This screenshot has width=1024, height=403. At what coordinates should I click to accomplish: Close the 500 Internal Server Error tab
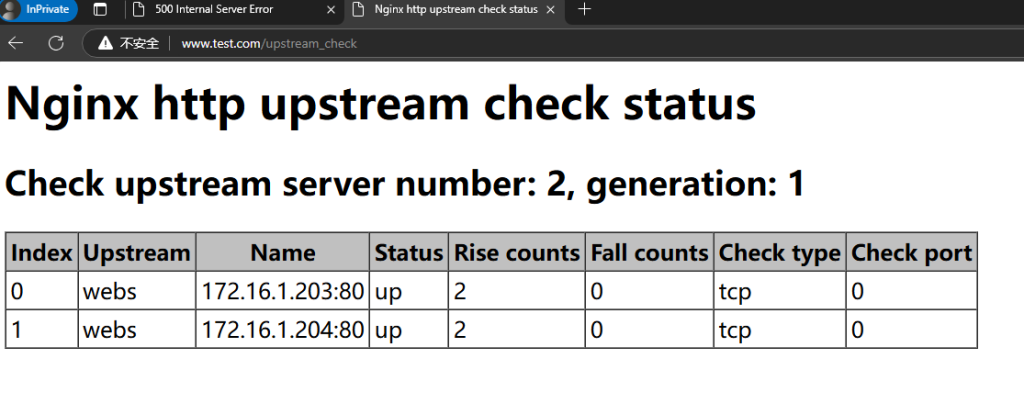[331, 10]
